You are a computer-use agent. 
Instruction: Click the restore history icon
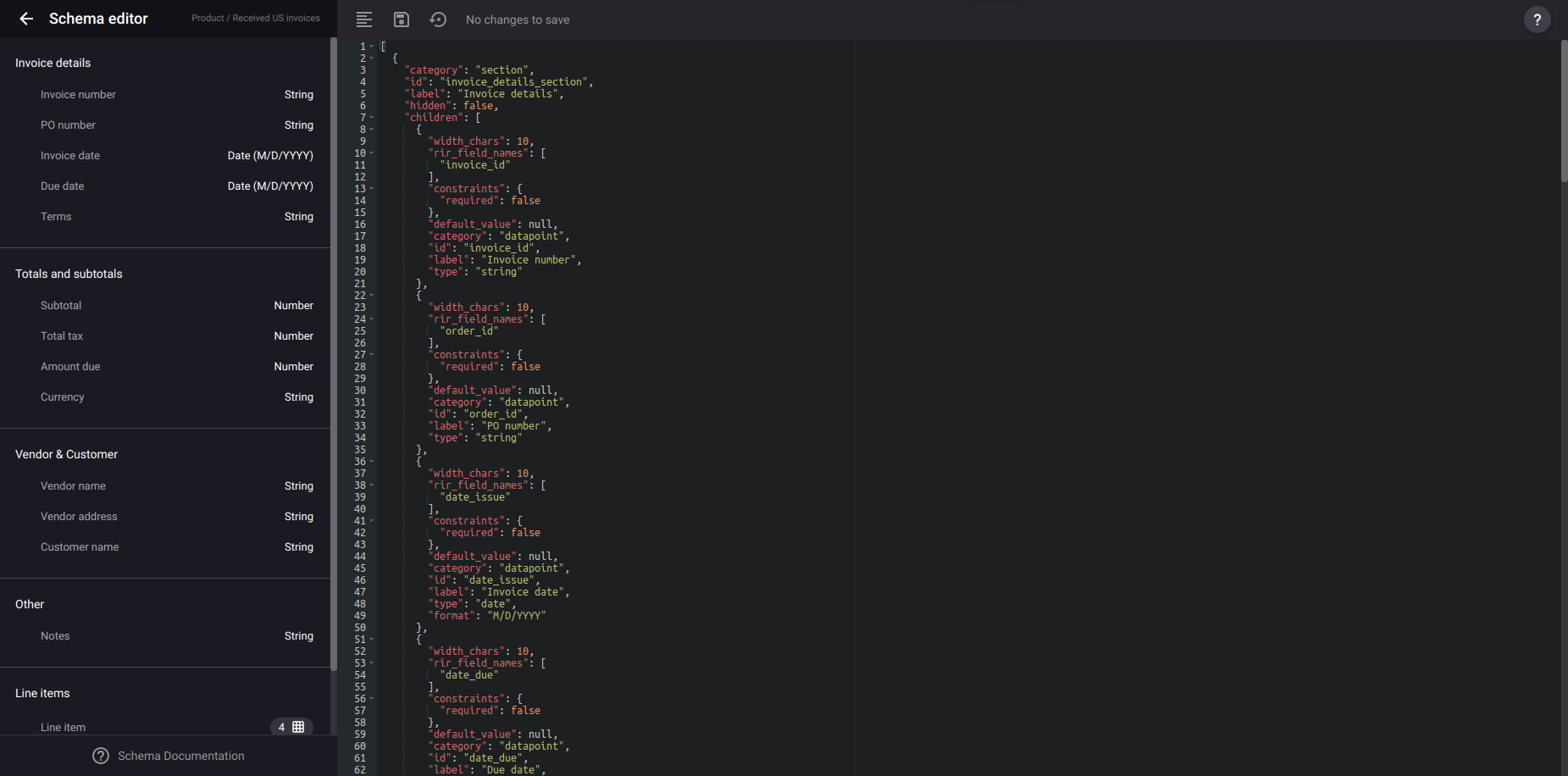(438, 19)
